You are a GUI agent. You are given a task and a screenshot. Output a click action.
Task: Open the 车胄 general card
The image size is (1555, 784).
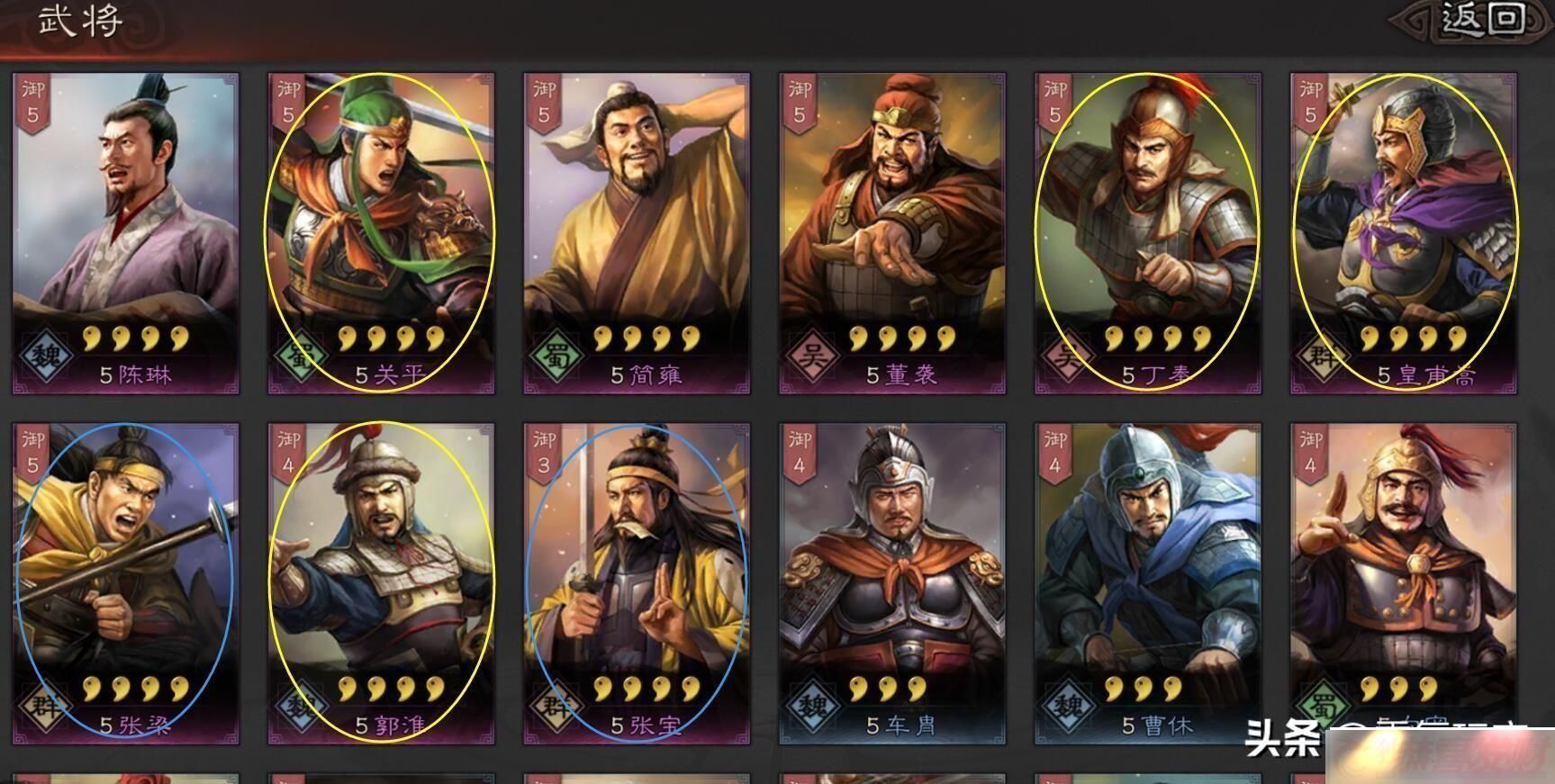point(892,584)
